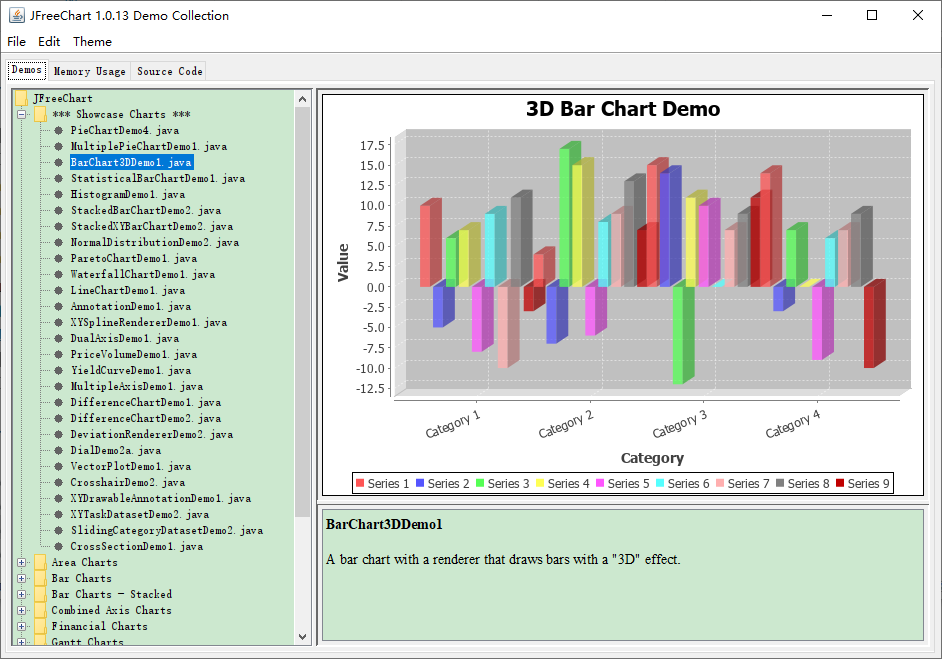Open DeviationRendererDemo2.java demo
Viewport: 942px width, 659px height.
[x=151, y=434]
